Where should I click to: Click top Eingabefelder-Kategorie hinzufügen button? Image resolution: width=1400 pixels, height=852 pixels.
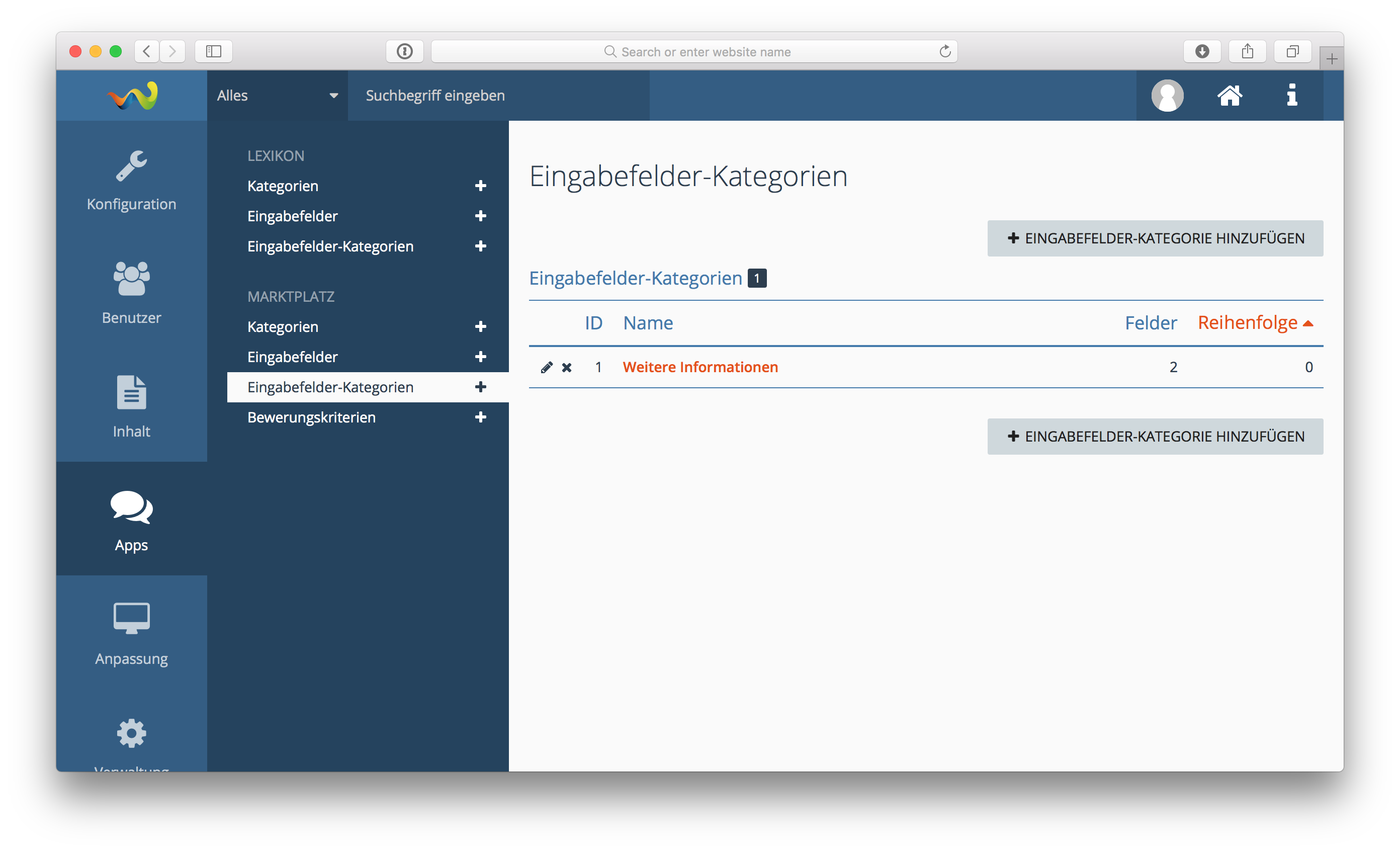(1155, 238)
